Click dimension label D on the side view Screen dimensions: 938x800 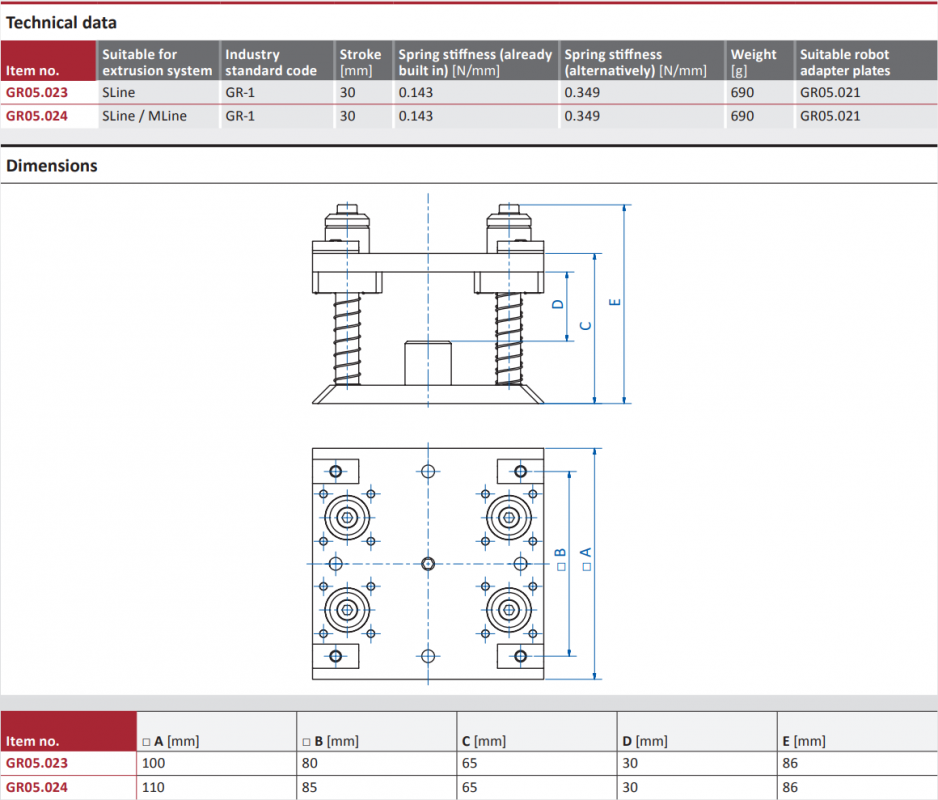(x=558, y=304)
